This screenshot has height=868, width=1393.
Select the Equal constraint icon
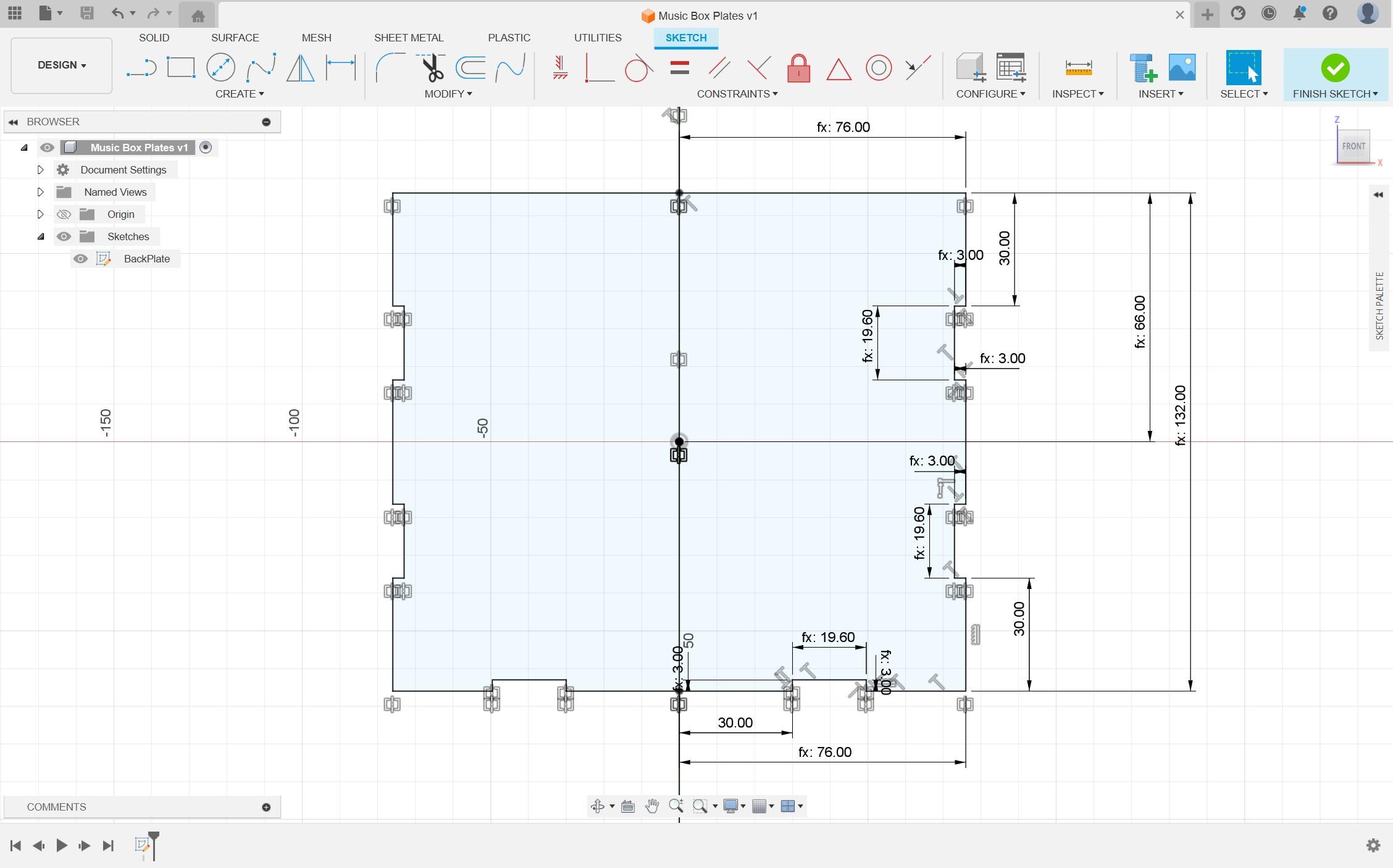679,68
